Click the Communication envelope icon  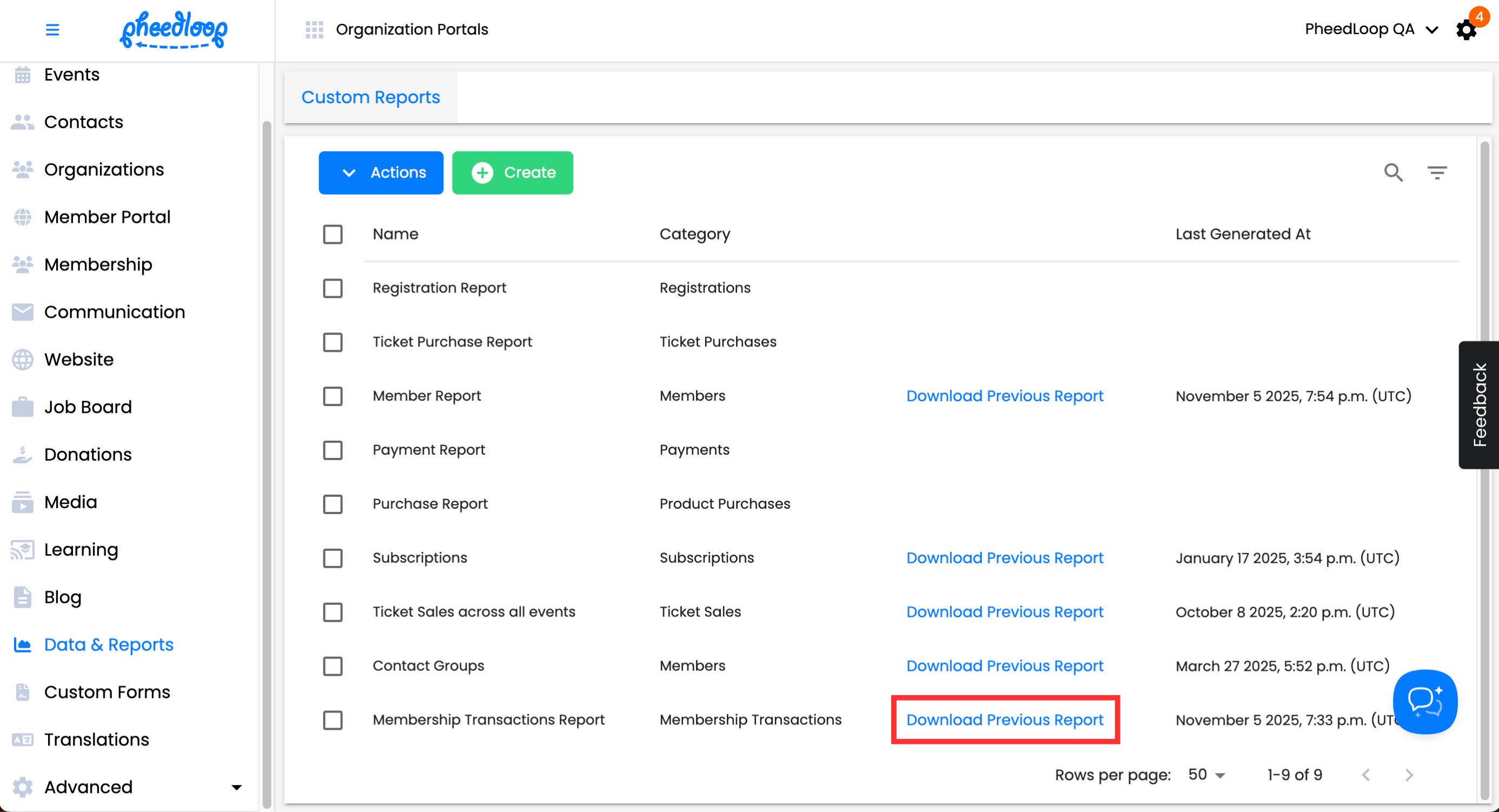(x=23, y=312)
